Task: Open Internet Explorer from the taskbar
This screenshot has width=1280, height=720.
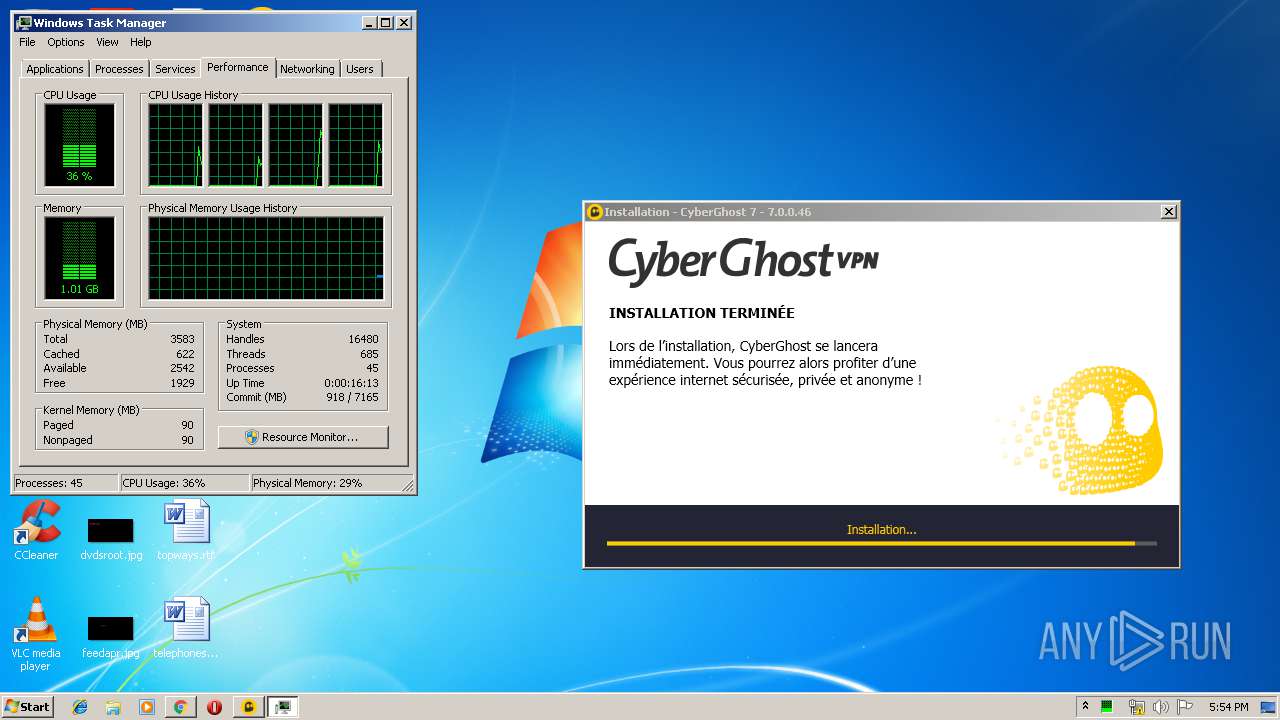Action: pos(80,707)
